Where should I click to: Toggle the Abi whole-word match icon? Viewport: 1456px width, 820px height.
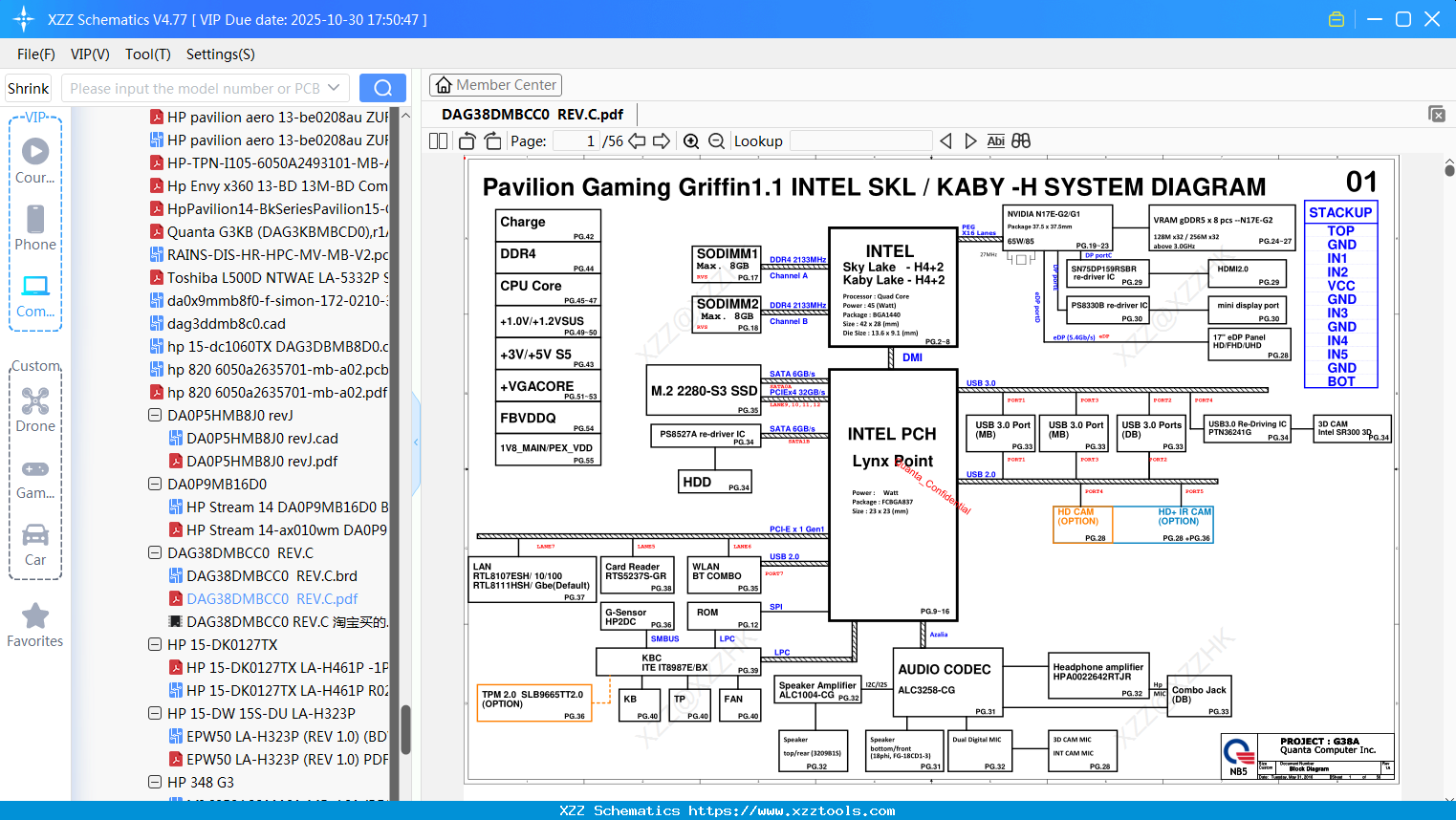pyautogui.click(x=996, y=141)
